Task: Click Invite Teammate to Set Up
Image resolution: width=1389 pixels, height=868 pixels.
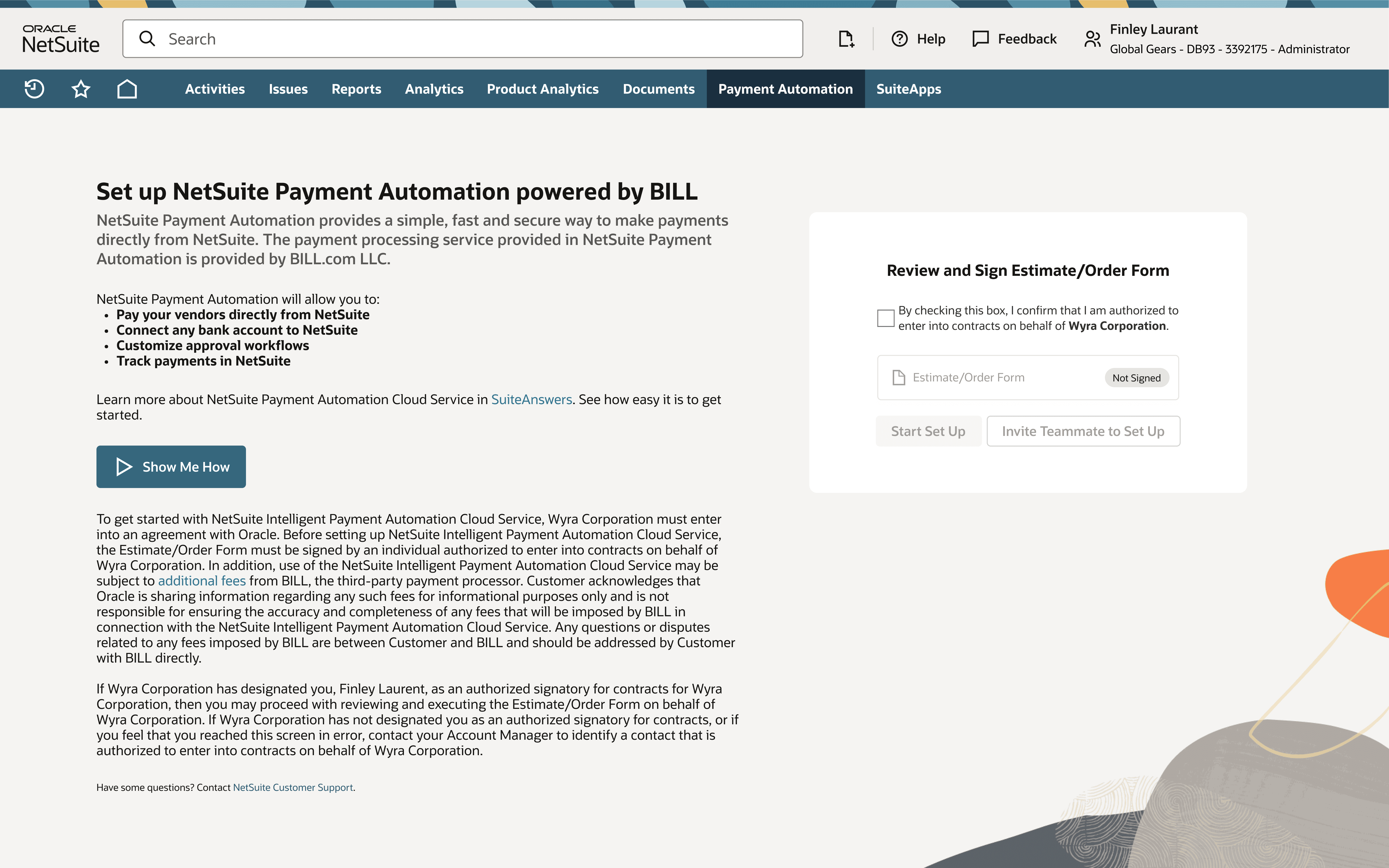Action: [1083, 431]
